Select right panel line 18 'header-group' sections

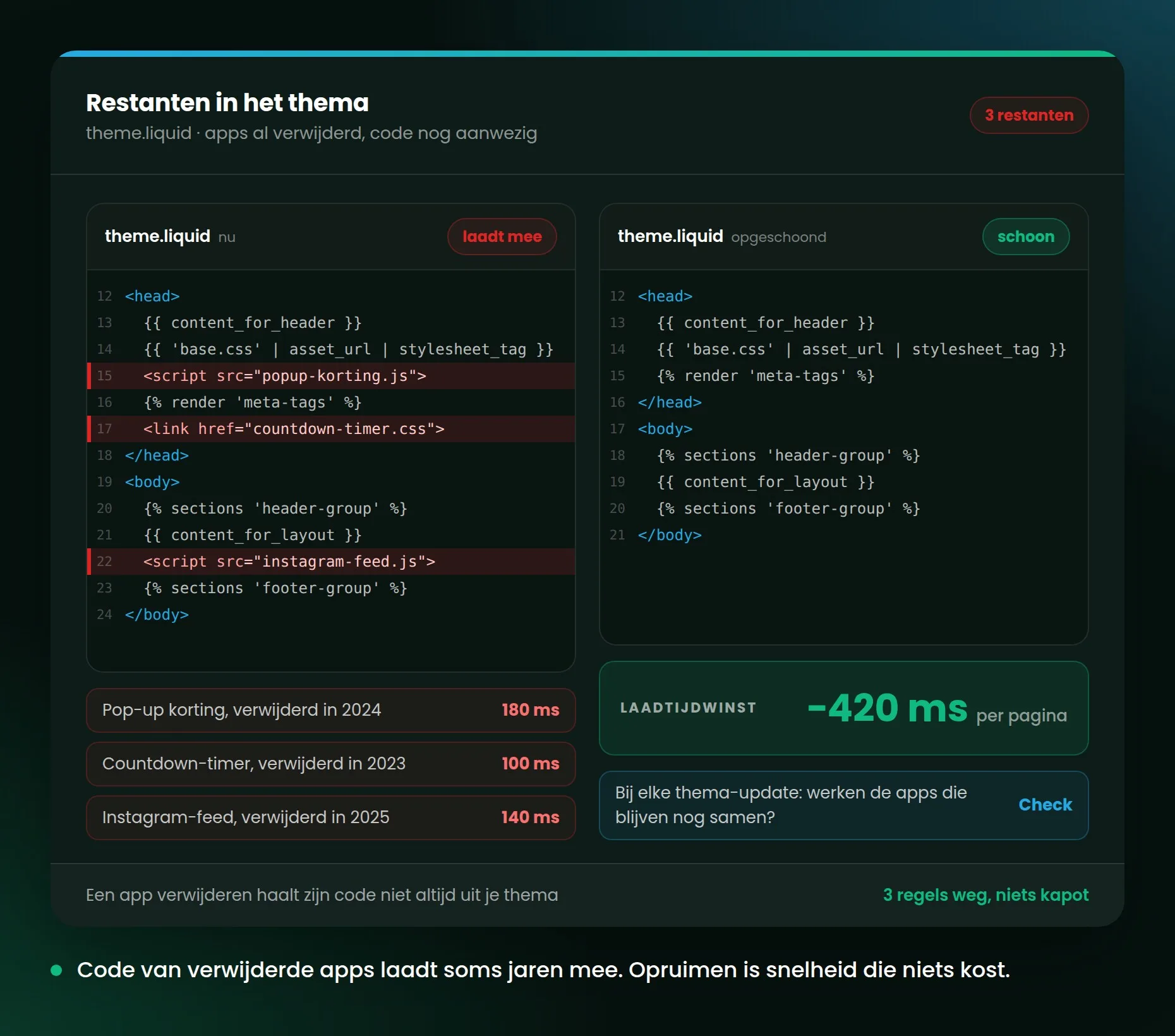pyautogui.click(x=788, y=455)
